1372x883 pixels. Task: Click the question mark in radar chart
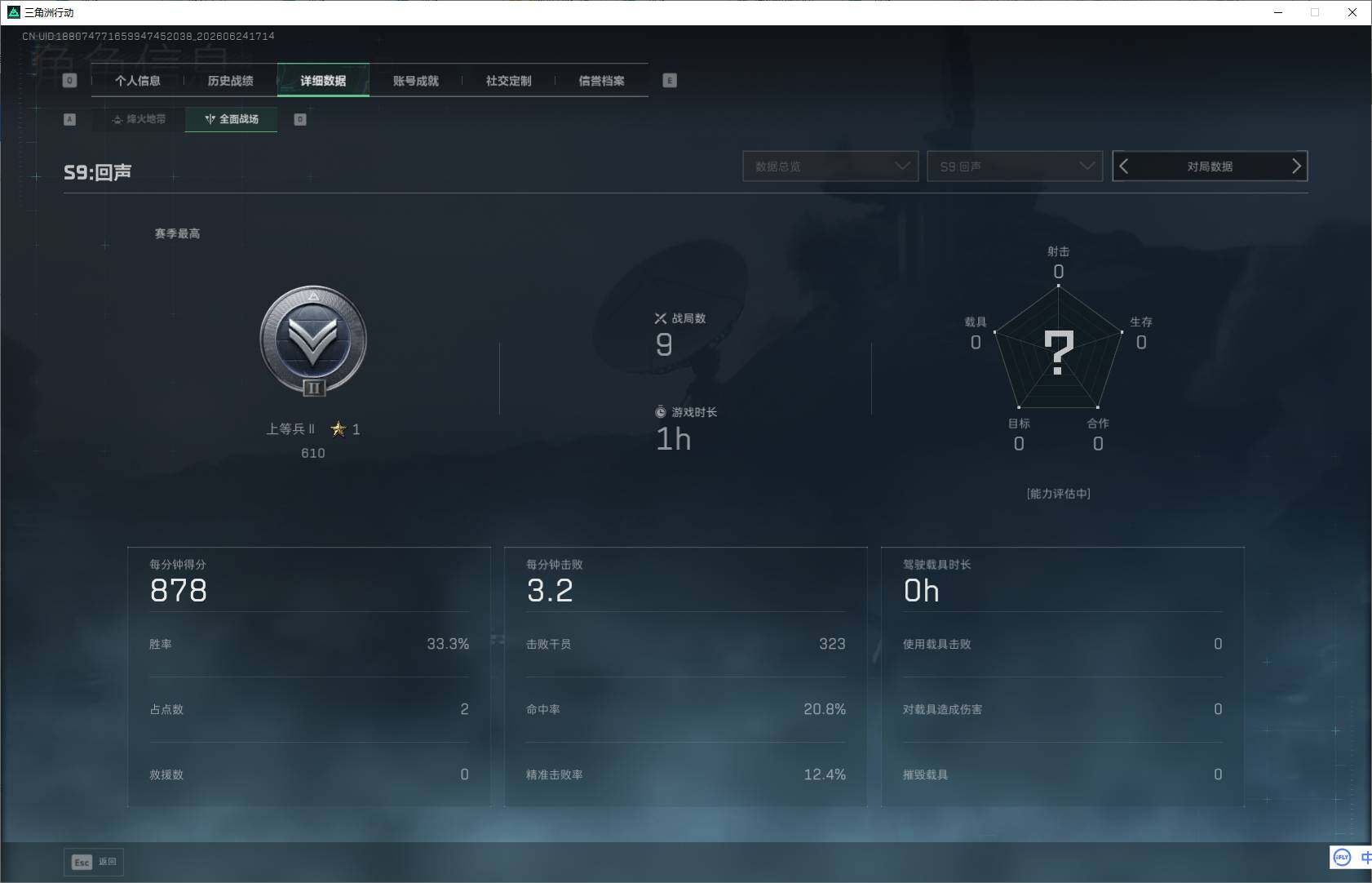pos(1059,353)
